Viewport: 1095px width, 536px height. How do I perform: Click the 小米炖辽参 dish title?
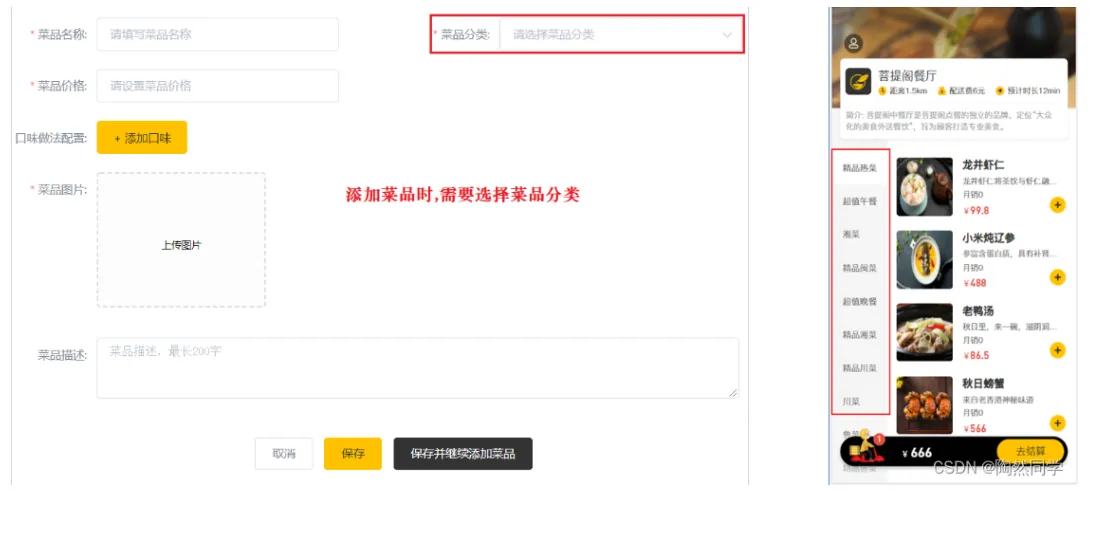988,238
